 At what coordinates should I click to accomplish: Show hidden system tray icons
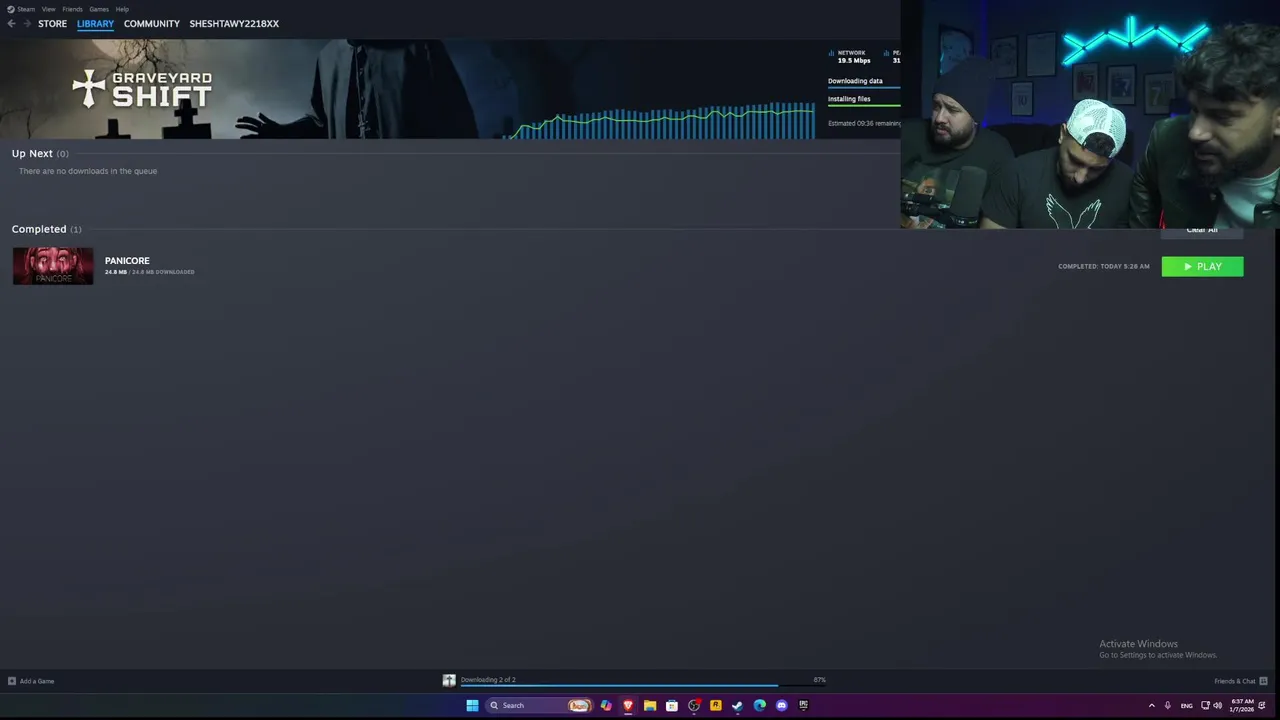coord(1151,705)
